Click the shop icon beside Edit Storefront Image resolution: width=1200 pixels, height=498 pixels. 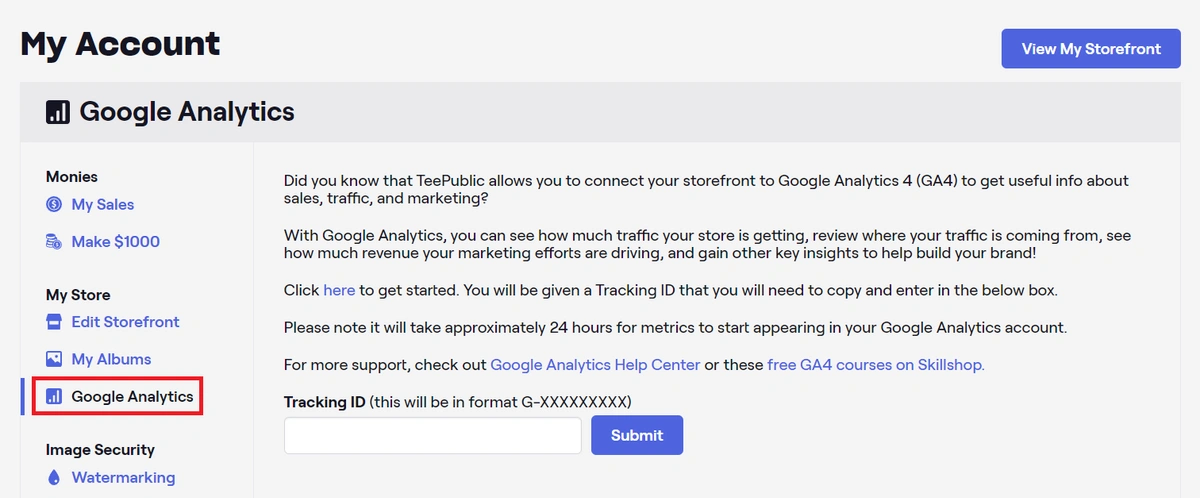click(54, 322)
